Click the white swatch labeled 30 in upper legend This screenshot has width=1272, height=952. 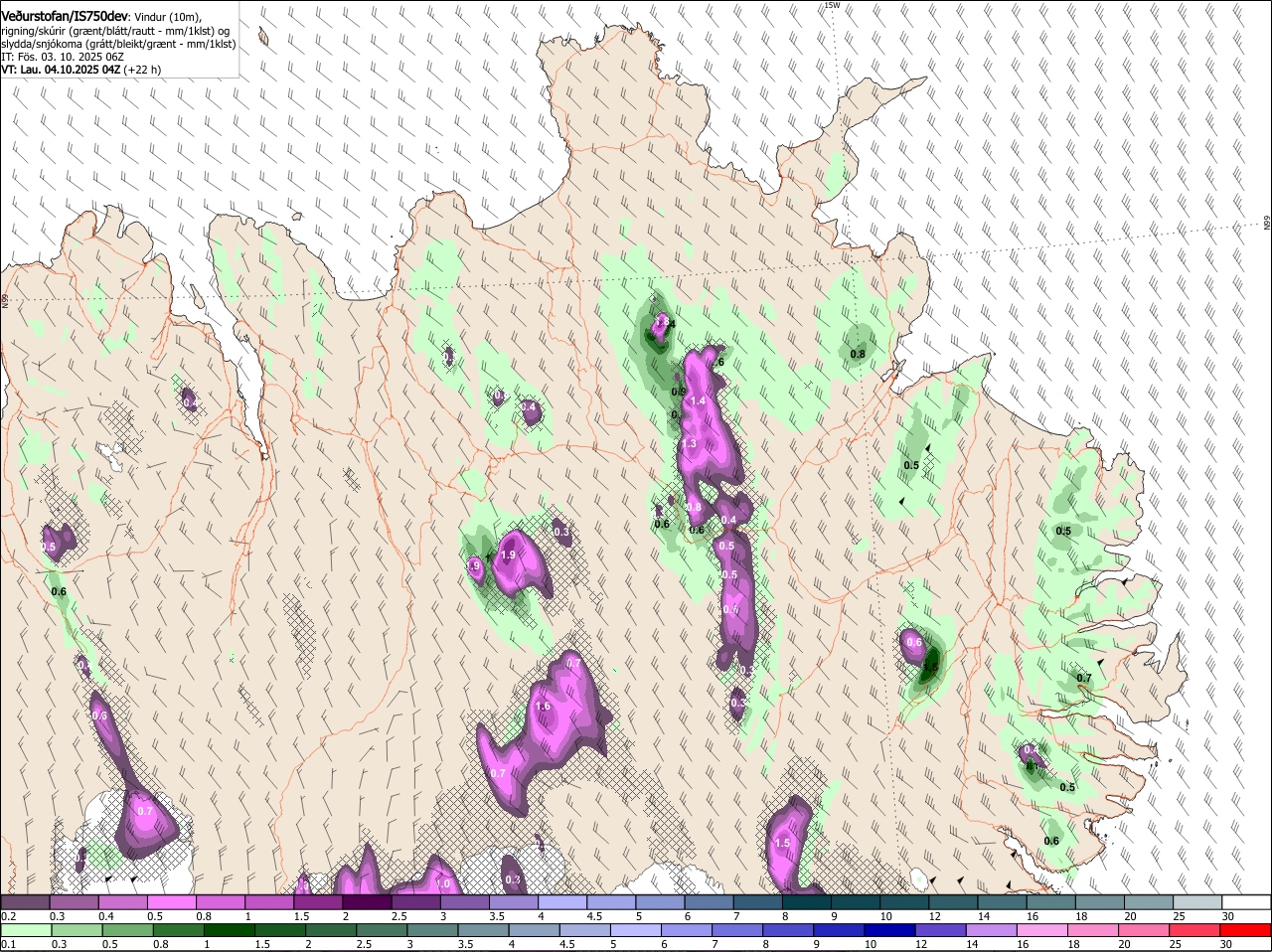[1247, 902]
